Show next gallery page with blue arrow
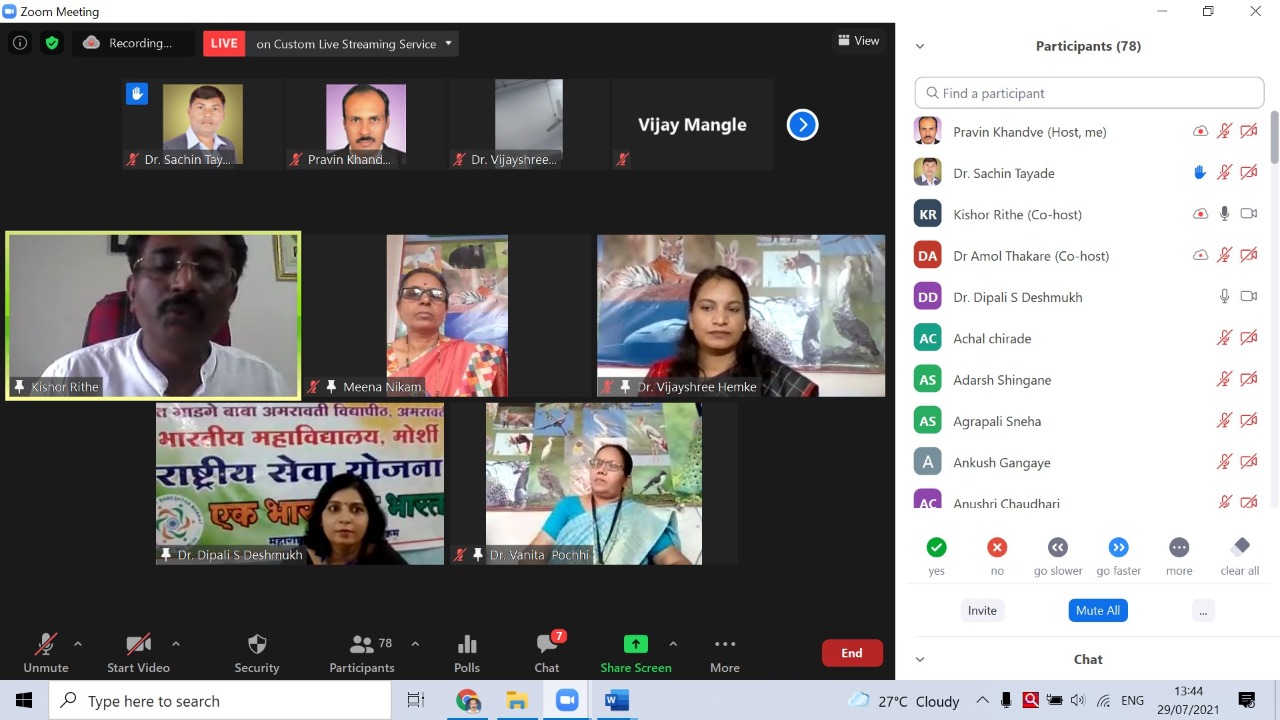 [x=802, y=125]
